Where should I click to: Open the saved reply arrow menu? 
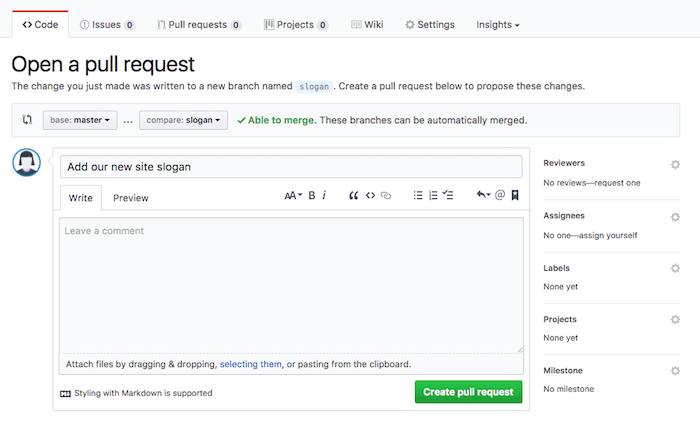click(x=483, y=195)
